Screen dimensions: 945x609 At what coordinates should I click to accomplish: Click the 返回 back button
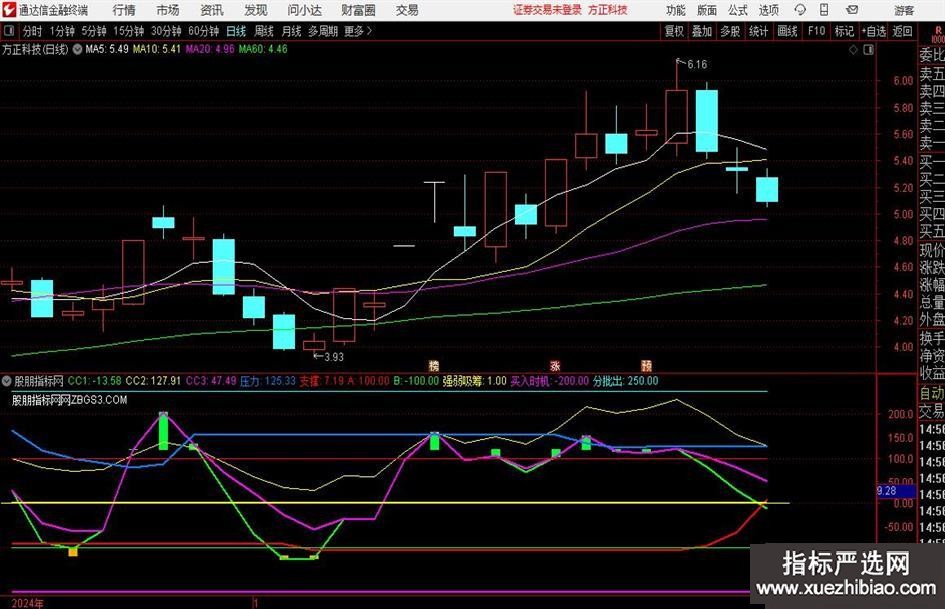click(x=902, y=31)
